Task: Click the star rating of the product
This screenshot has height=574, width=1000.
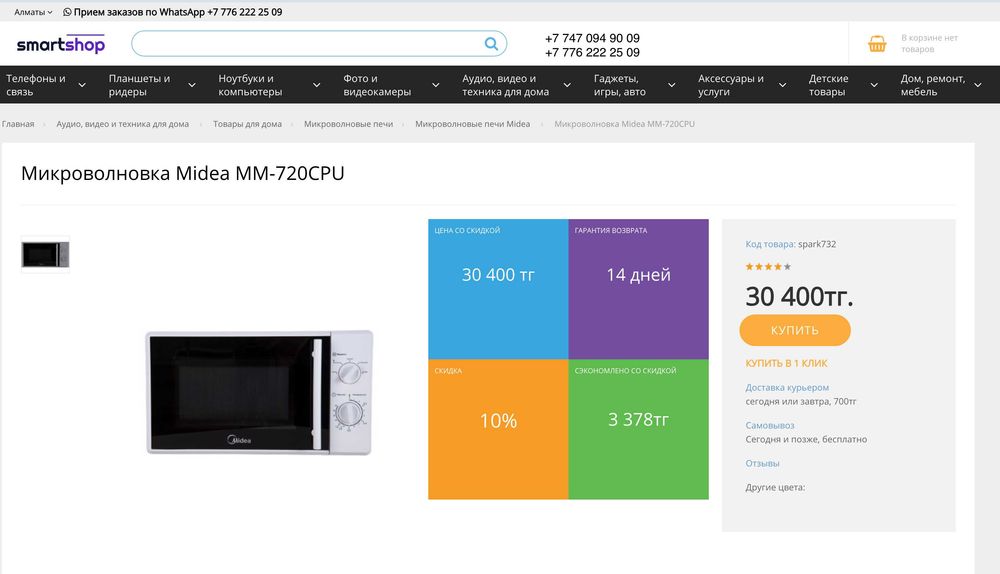Action: click(768, 267)
